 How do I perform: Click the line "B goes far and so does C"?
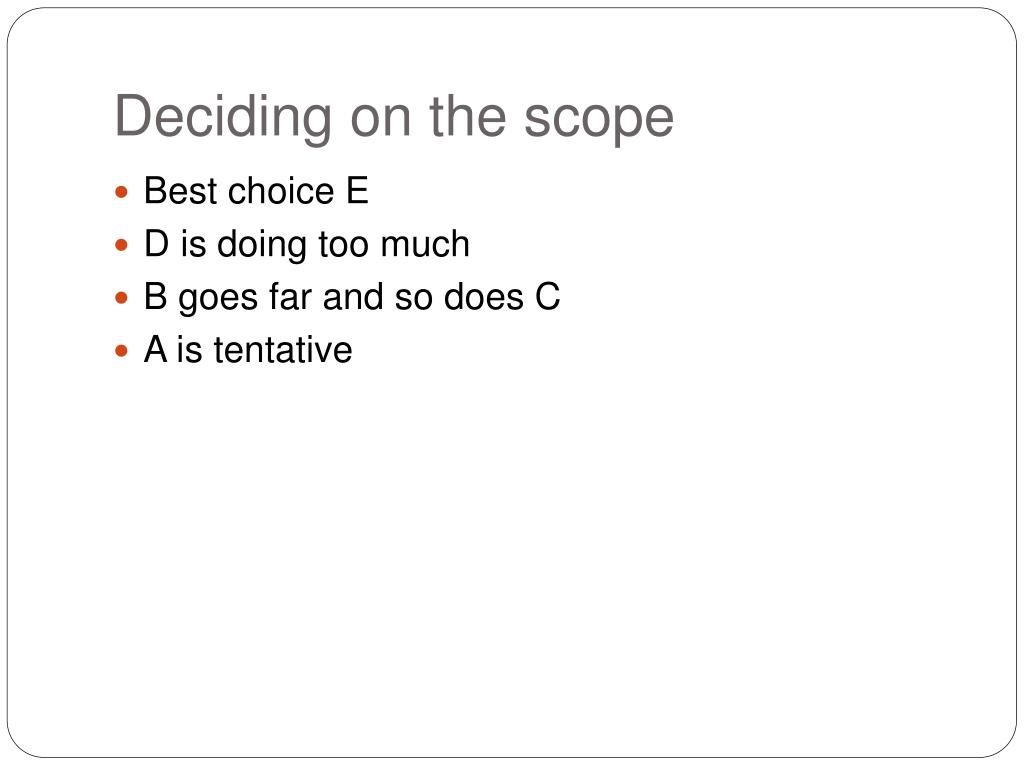(x=352, y=298)
